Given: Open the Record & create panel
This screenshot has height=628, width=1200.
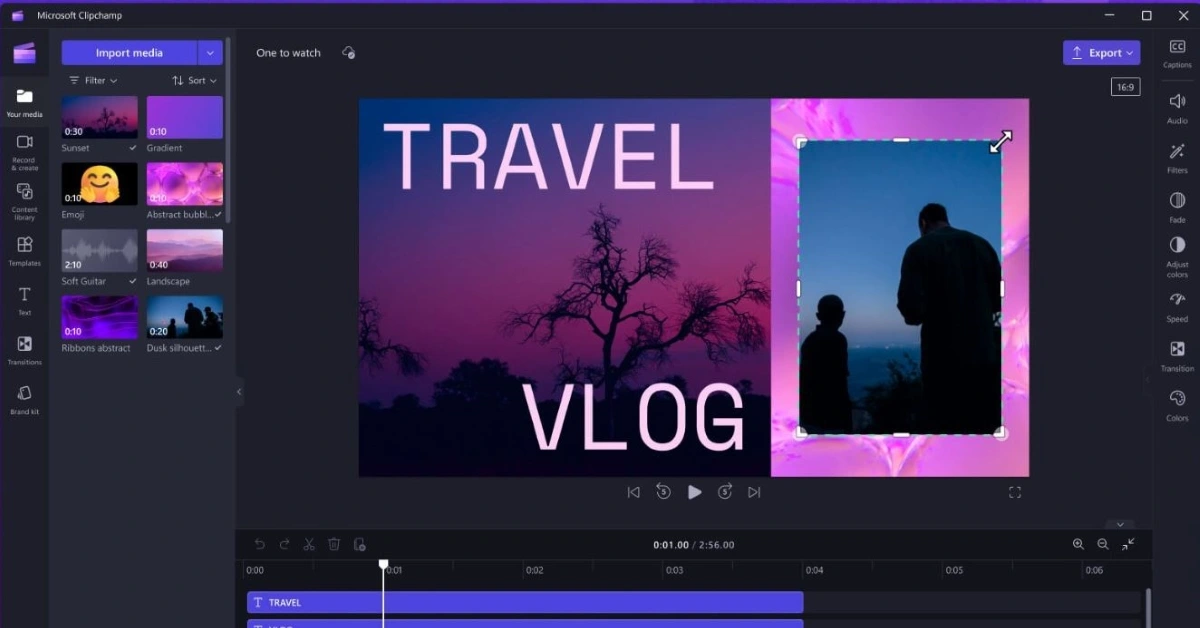Looking at the screenshot, I should (x=24, y=150).
